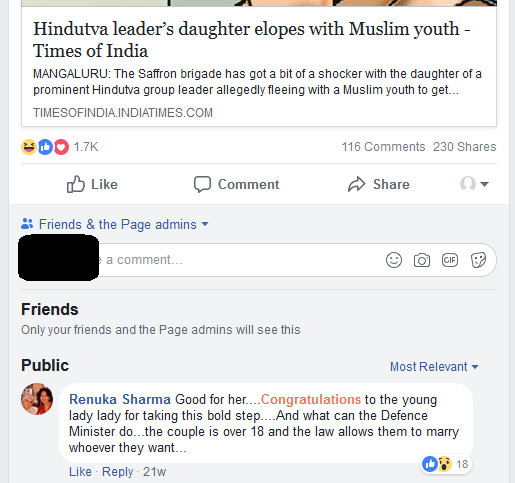515x483 pixels.
Task: Click the emoji smiley icon in comment box
Action: [394, 260]
